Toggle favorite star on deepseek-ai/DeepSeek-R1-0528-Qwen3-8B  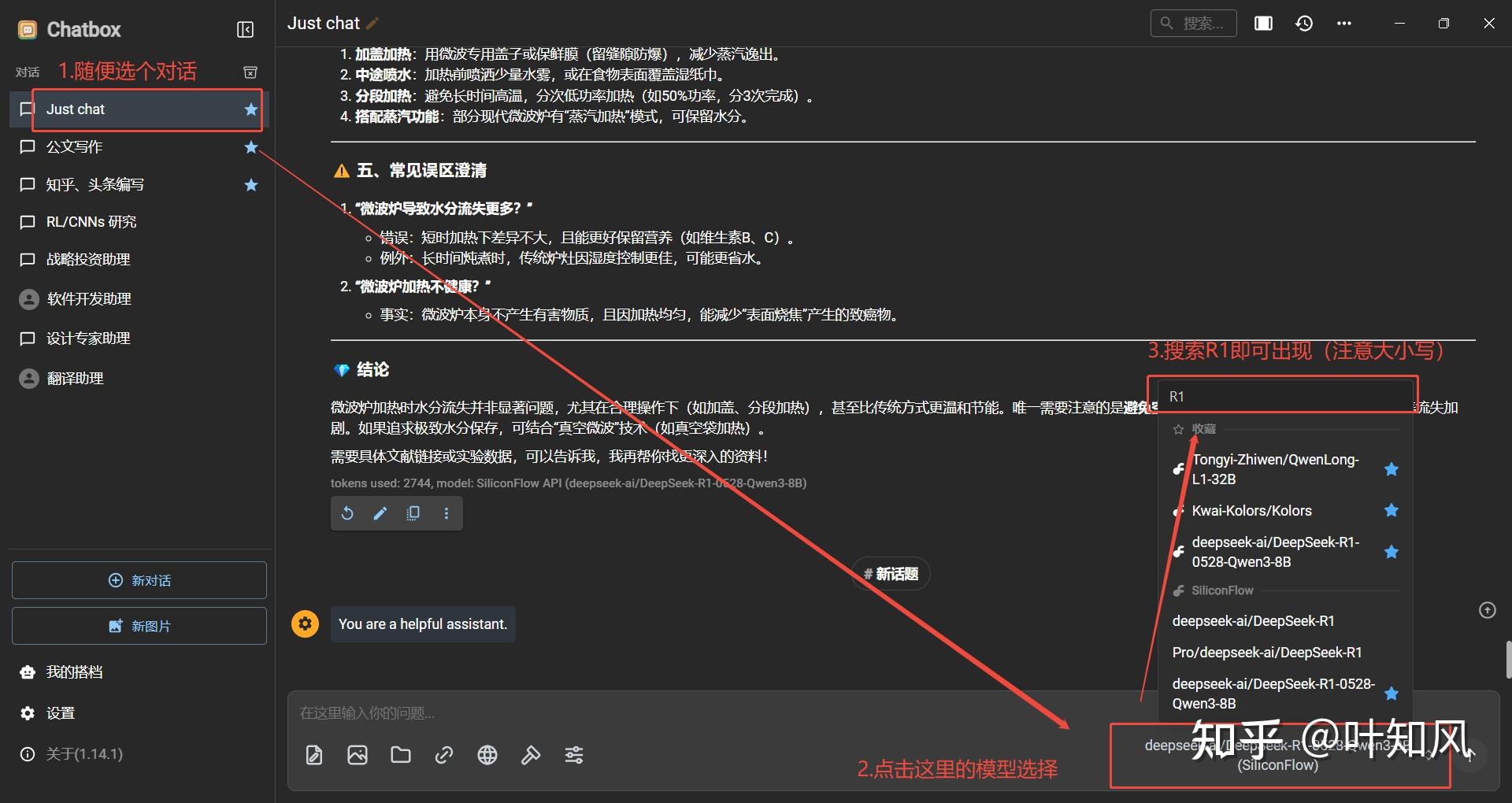click(1392, 552)
